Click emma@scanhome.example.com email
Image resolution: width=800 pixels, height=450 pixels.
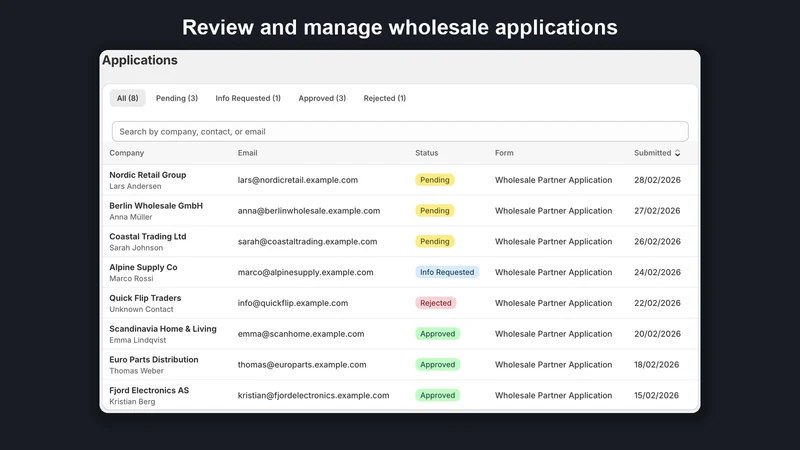[301, 334]
